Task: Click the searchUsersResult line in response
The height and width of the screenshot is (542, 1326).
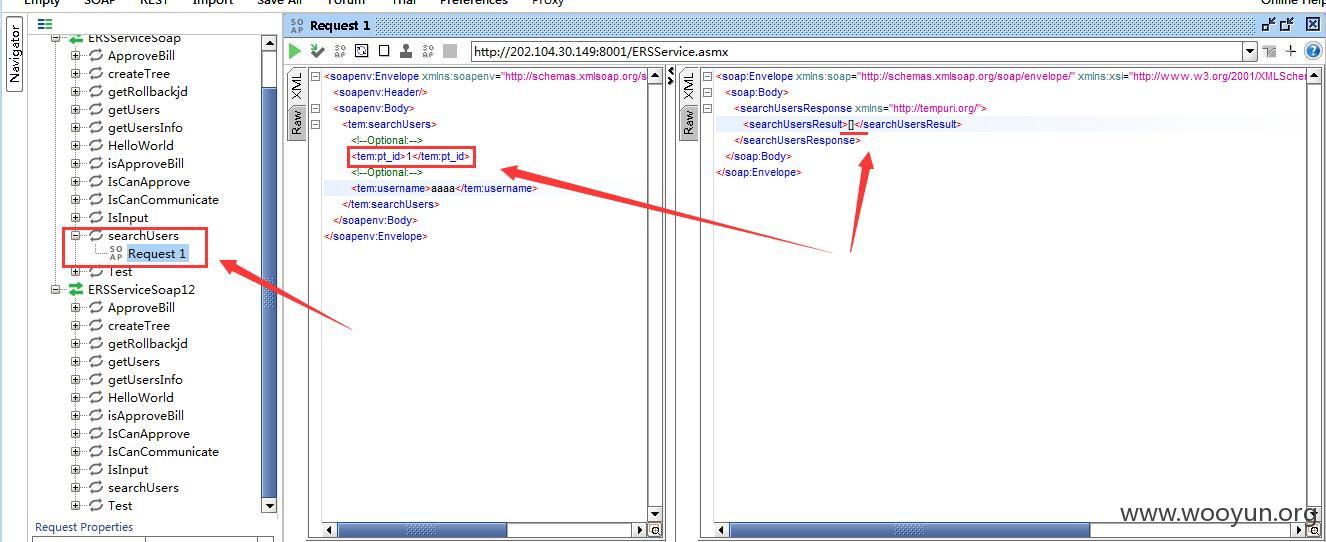Action: coord(852,124)
